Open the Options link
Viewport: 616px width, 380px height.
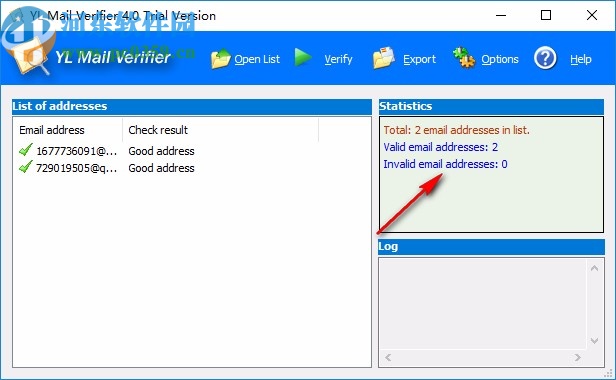(500, 59)
